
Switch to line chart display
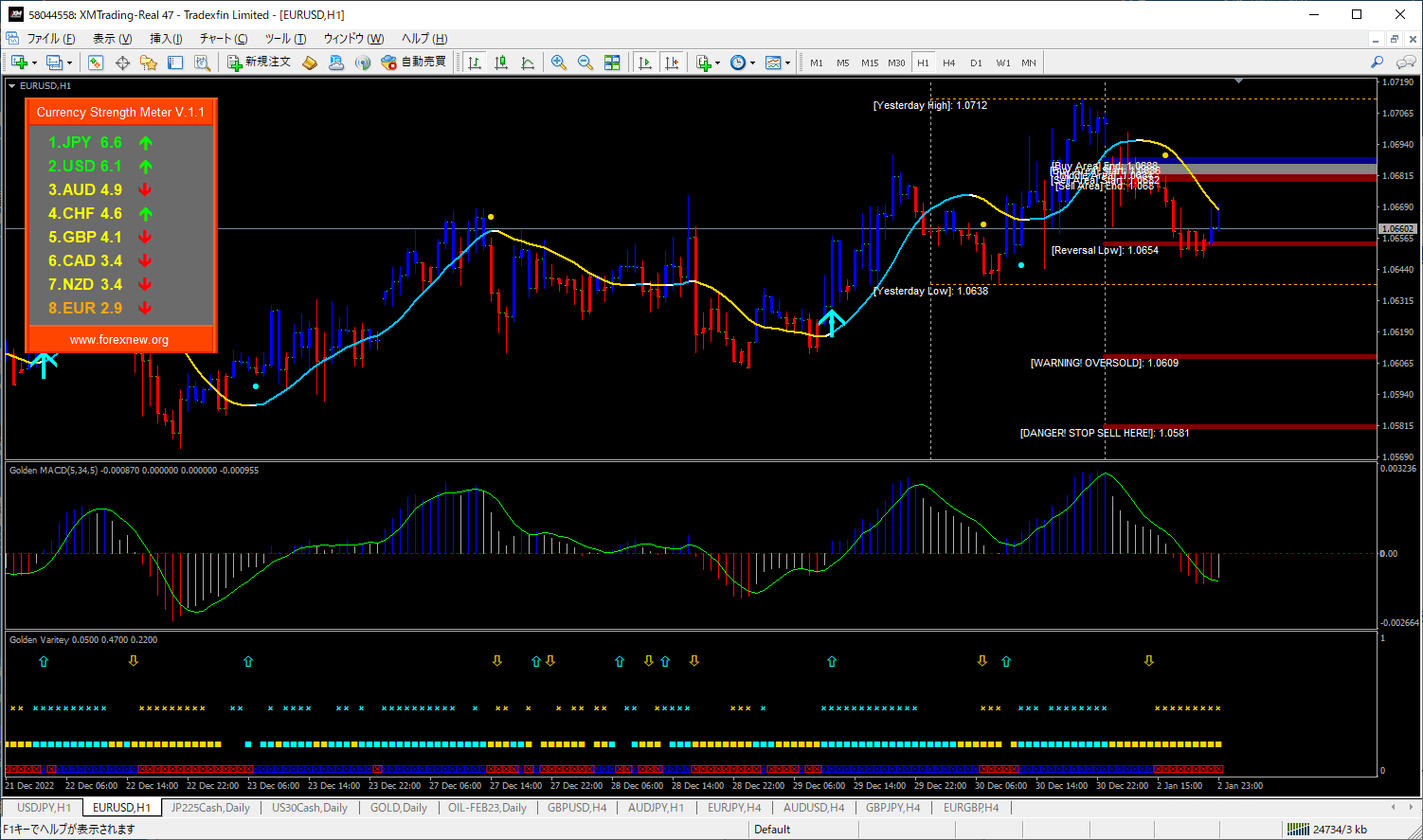528,63
